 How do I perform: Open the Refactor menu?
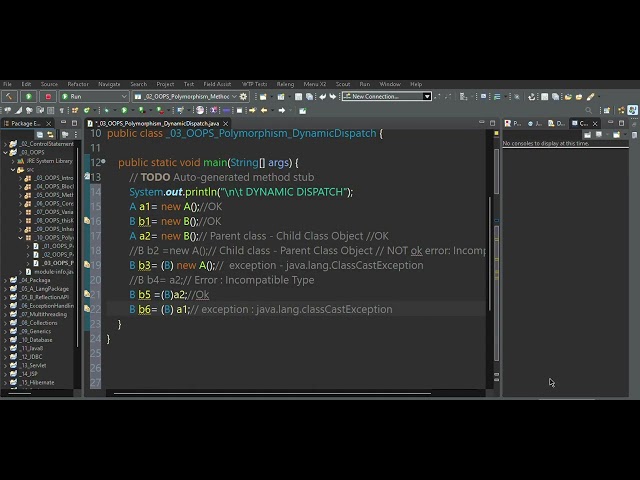point(78,84)
